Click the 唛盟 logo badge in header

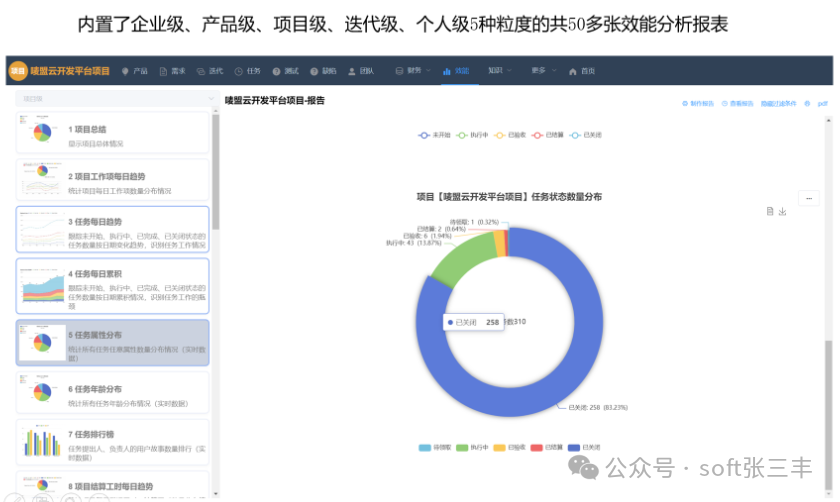[18, 71]
